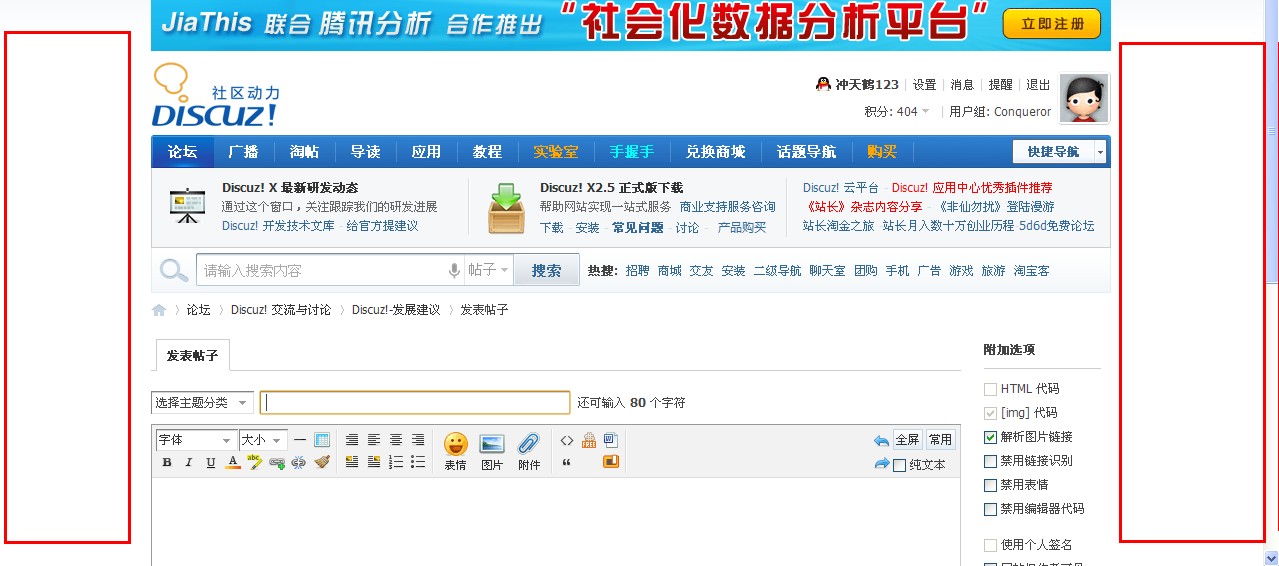The height and width of the screenshot is (566, 1279).
Task: Align text to the left
Action: click(x=374, y=440)
